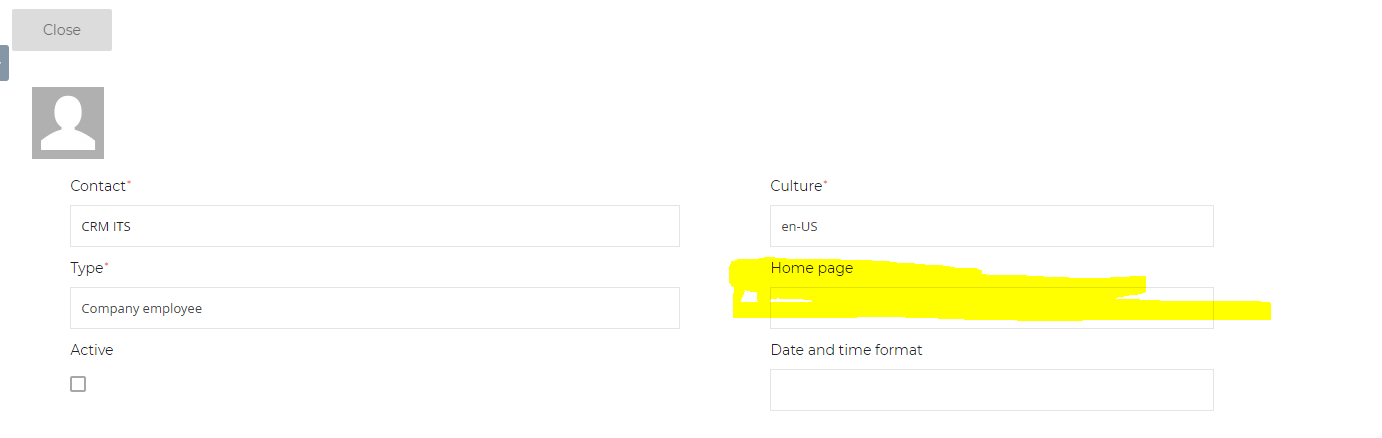Toggle the Active checkbox
Image resolution: width=1382 pixels, height=438 pixels.
78,384
